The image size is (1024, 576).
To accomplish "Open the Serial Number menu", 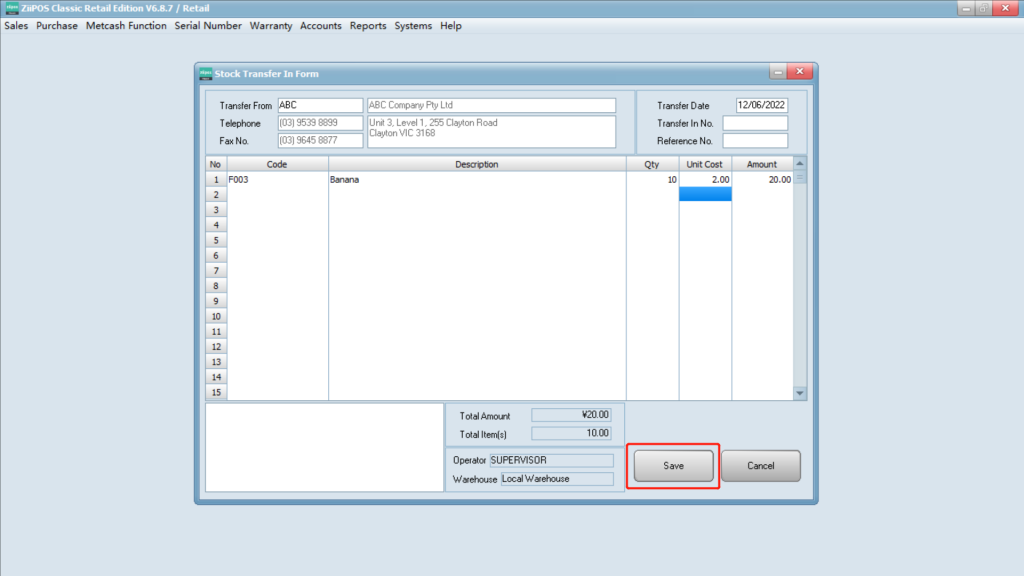I will 208,26.
